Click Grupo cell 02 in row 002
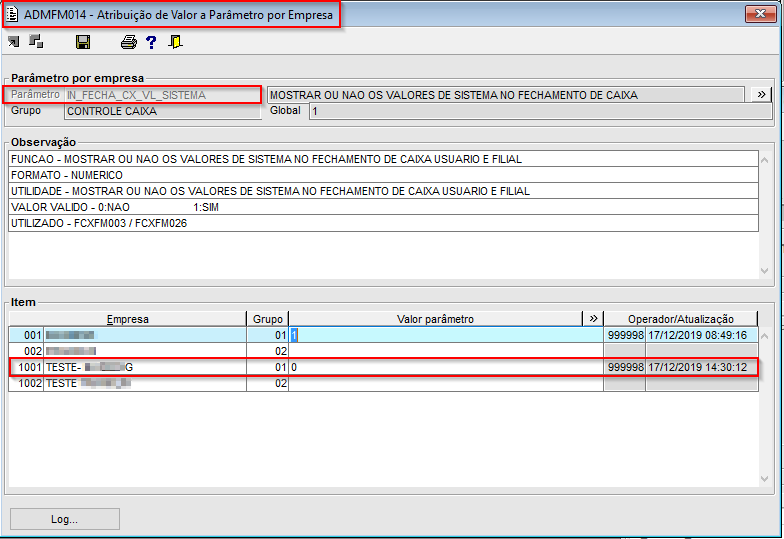The width and height of the screenshot is (784, 539). [x=268, y=351]
